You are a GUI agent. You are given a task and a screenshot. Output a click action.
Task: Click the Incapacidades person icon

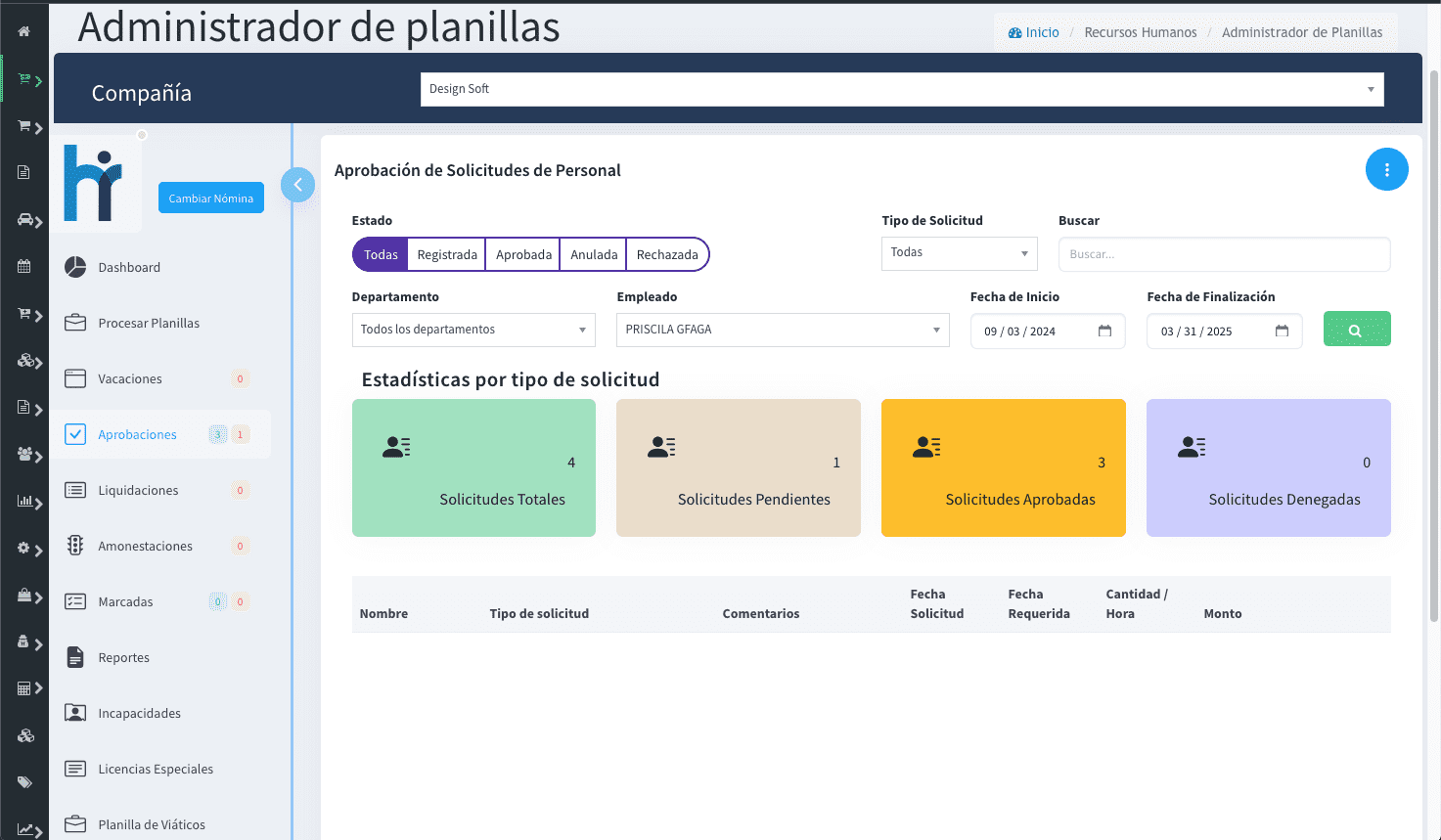pyautogui.click(x=75, y=713)
